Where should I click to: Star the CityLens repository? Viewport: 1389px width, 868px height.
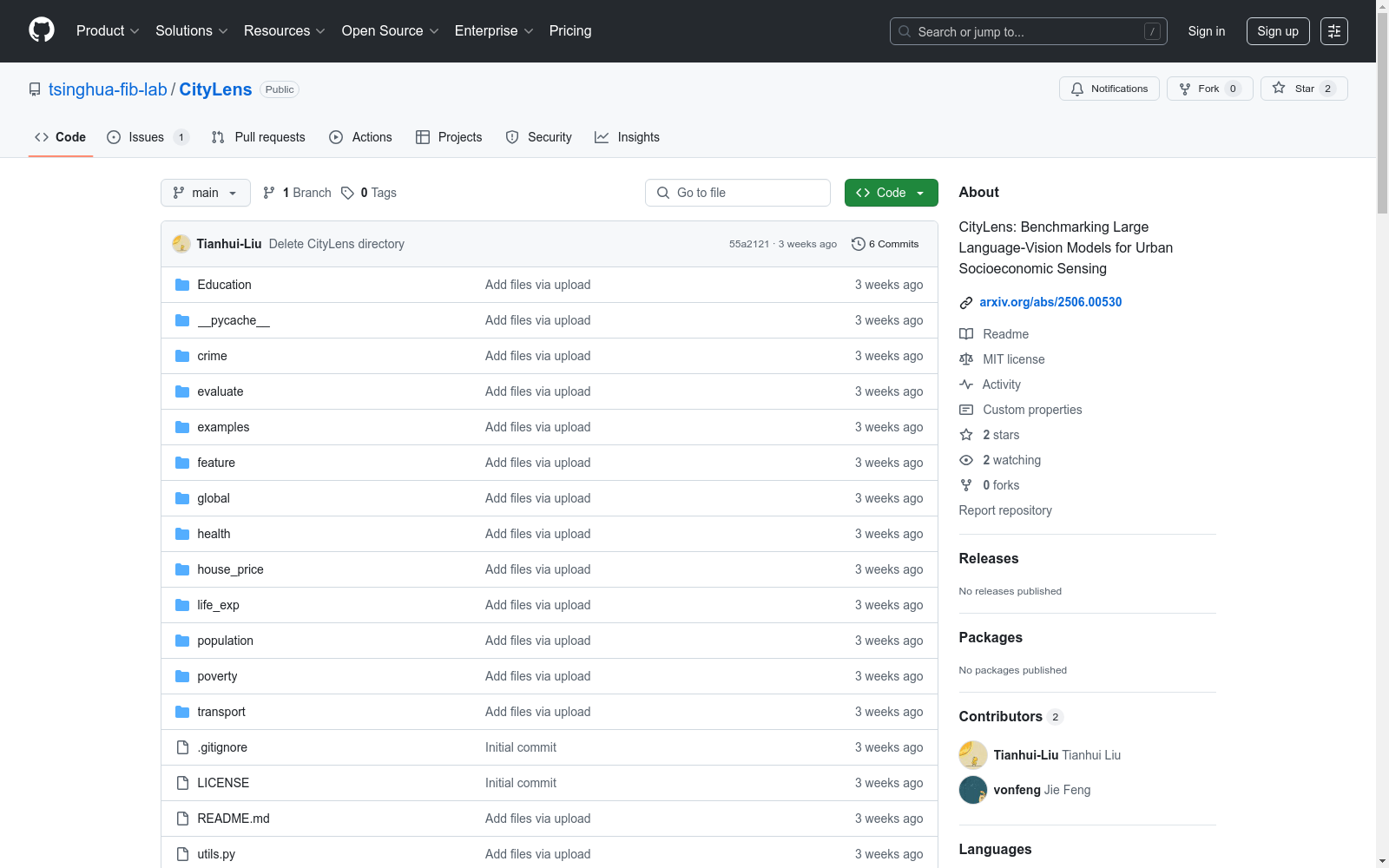click(1304, 89)
